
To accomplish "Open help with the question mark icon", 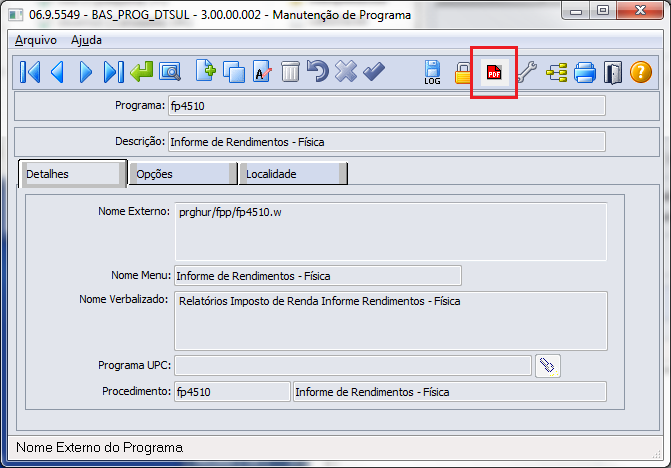I will pyautogui.click(x=641, y=72).
